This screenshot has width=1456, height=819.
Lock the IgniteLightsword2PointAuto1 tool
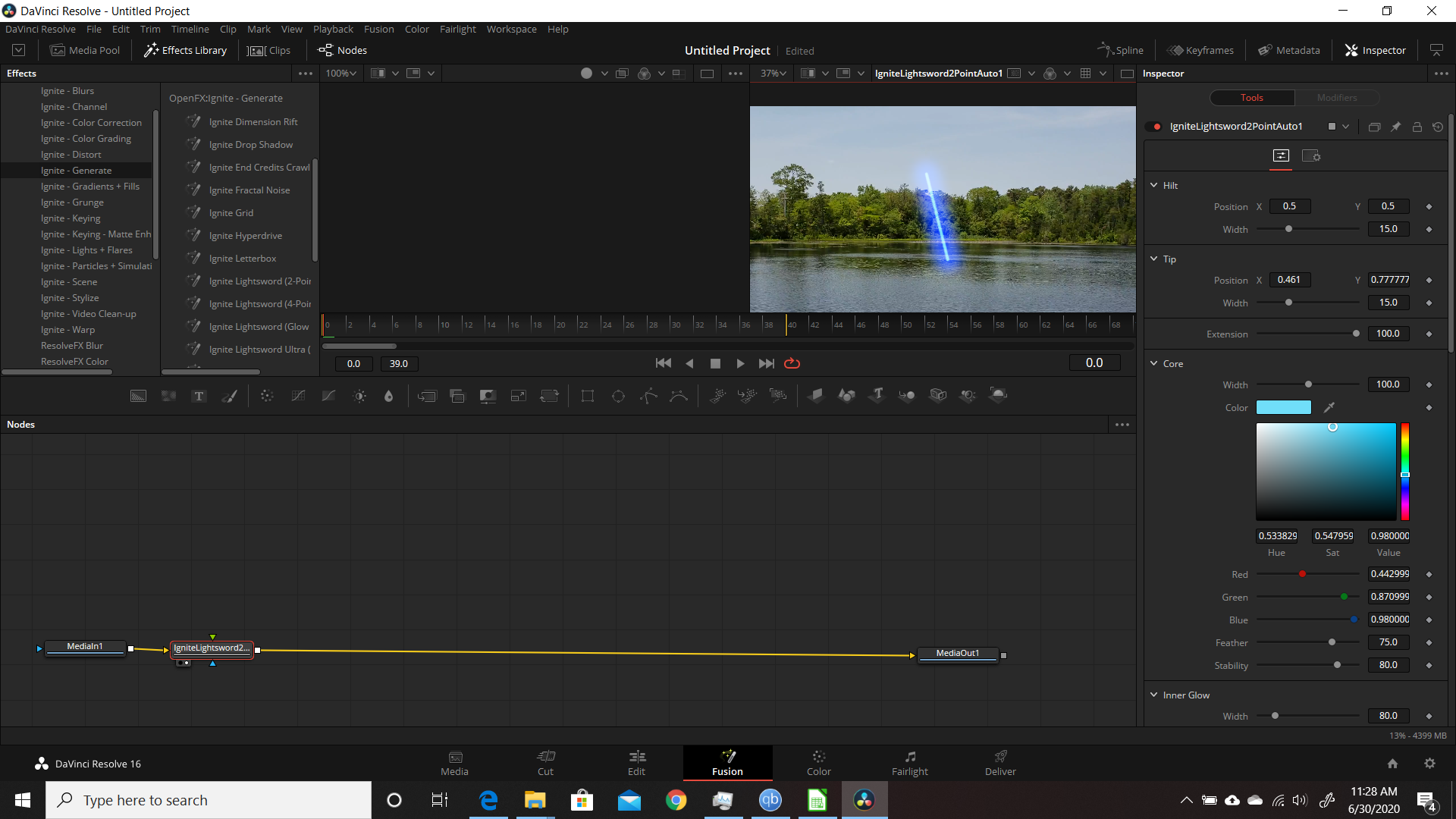pos(1417,127)
